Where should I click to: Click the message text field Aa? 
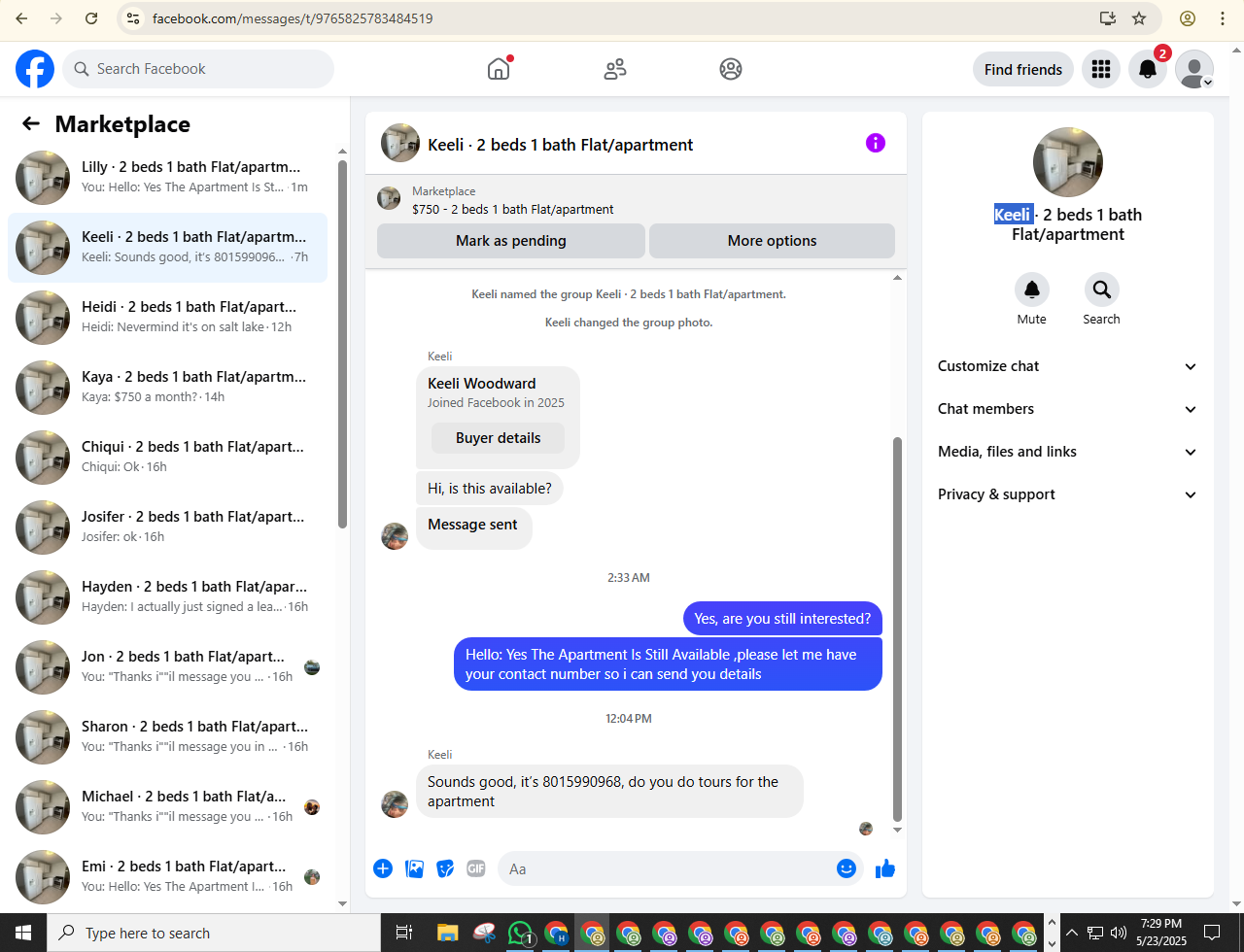click(x=667, y=868)
